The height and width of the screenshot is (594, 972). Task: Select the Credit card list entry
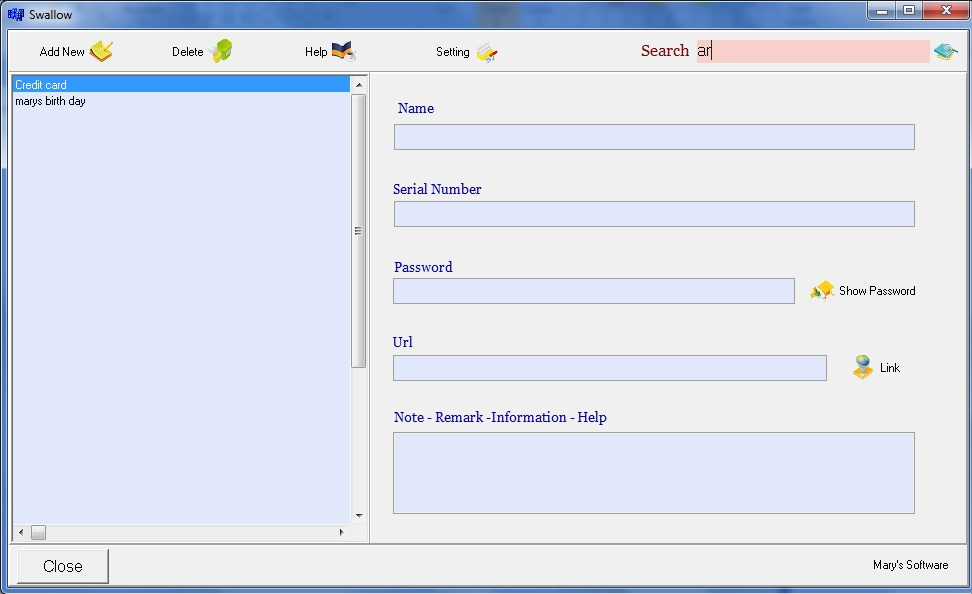click(41, 85)
